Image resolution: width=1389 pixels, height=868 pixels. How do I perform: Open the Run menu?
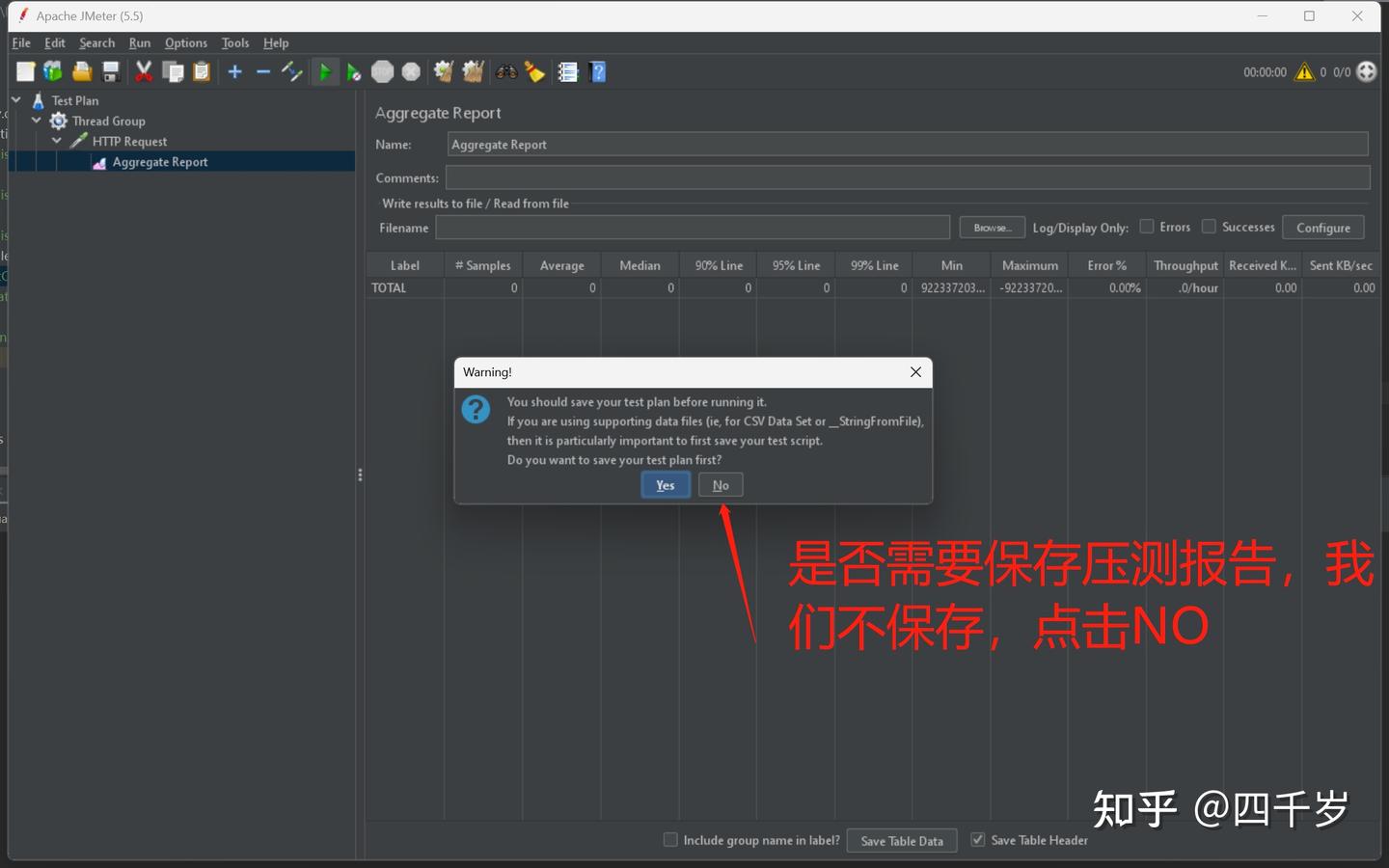tap(139, 42)
